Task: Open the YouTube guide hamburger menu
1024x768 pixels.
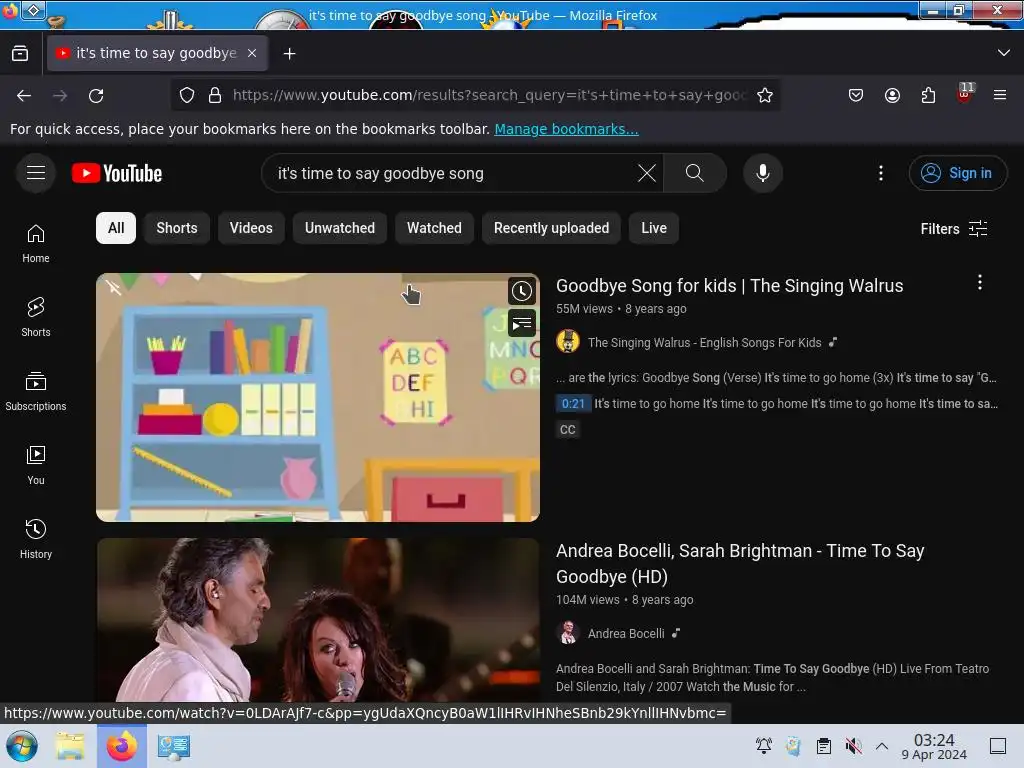Action: pyautogui.click(x=36, y=173)
